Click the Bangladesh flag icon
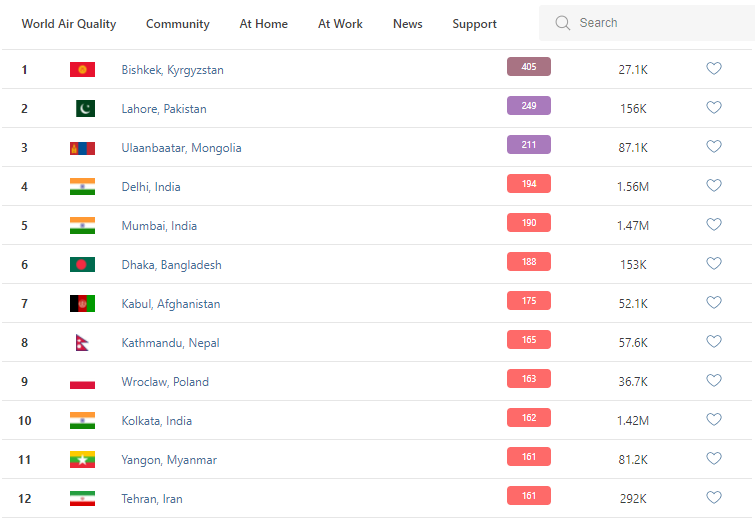The width and height of the screenshot is (755, 519). 82,264
